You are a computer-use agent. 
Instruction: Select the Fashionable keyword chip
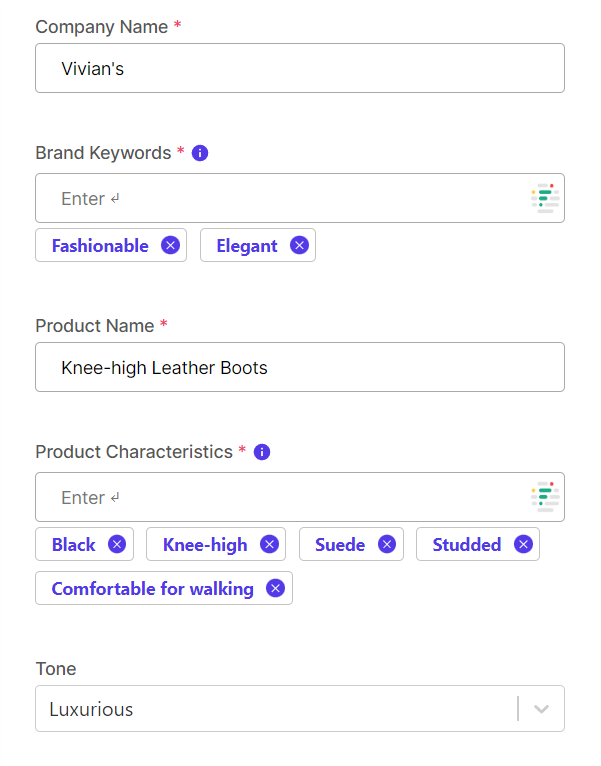pos(100,245)
